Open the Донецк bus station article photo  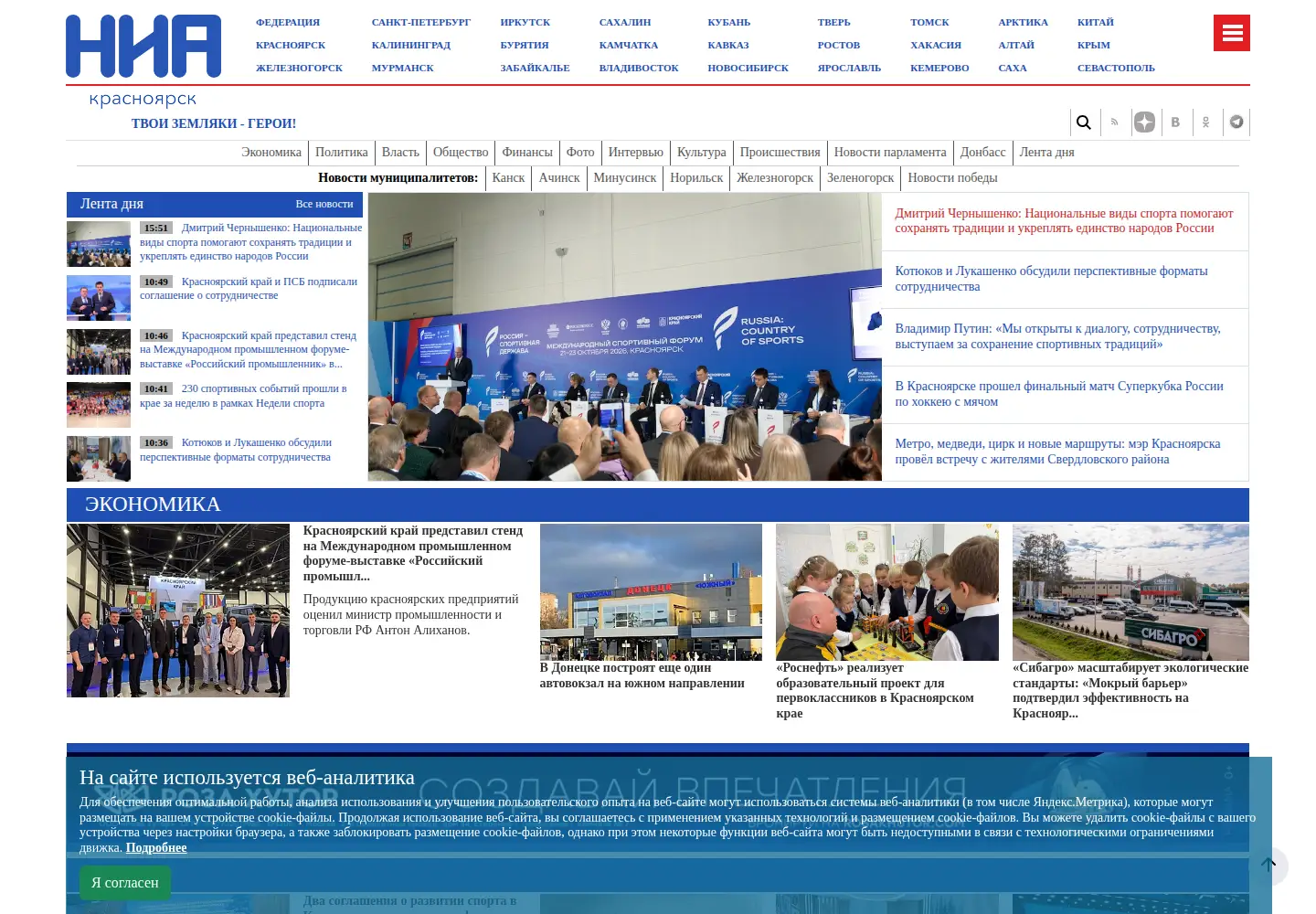coord(651,592)
